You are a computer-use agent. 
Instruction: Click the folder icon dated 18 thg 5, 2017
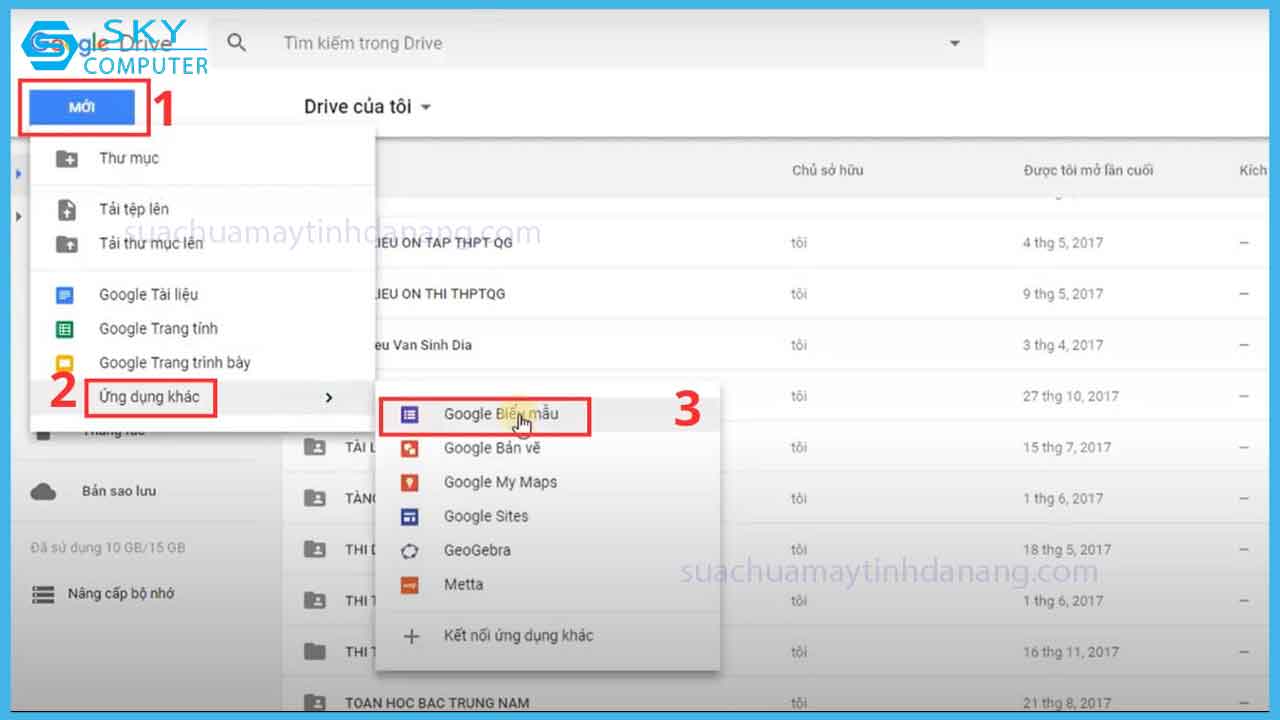(x=315, y=549)
